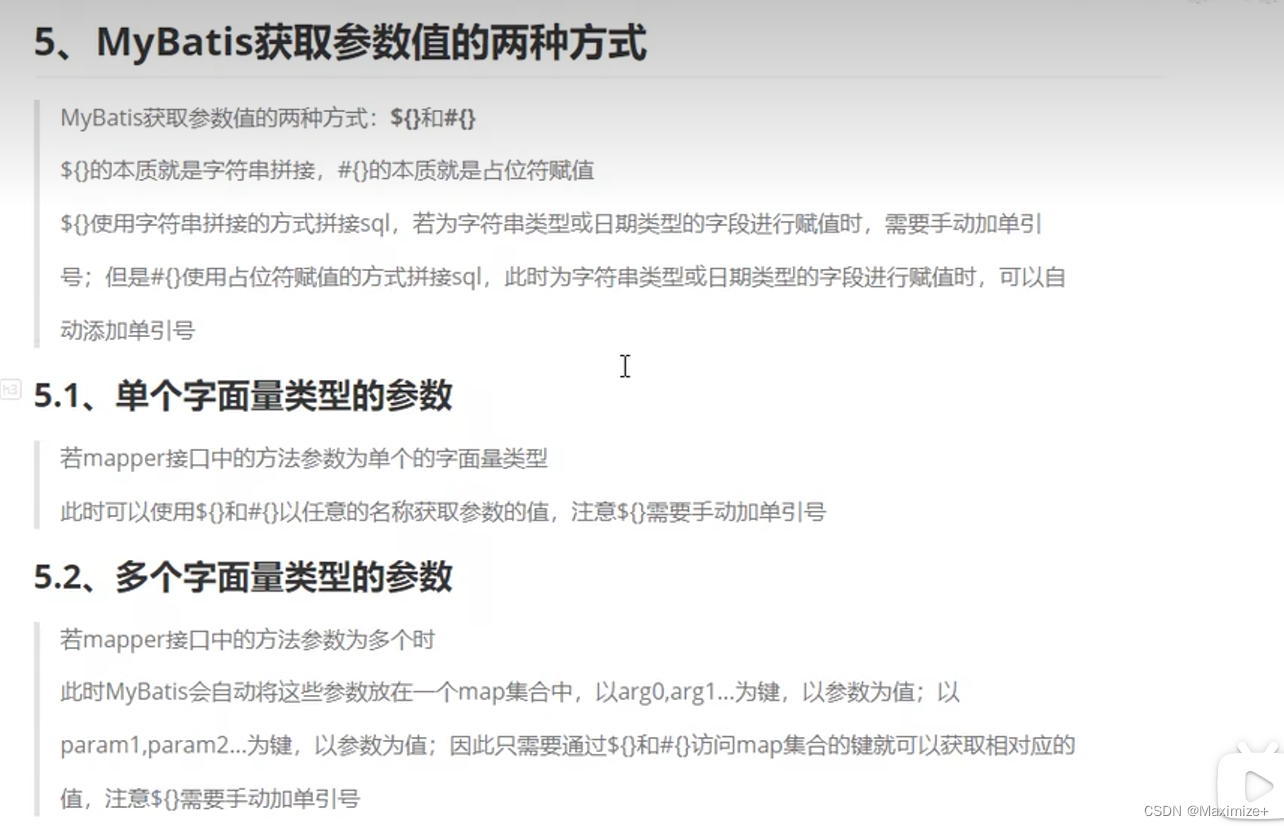Viewport: 1284px width, 826px height.
Task: Click line '值，注意${}需要手动加单引号'
Action: point(210,798)
